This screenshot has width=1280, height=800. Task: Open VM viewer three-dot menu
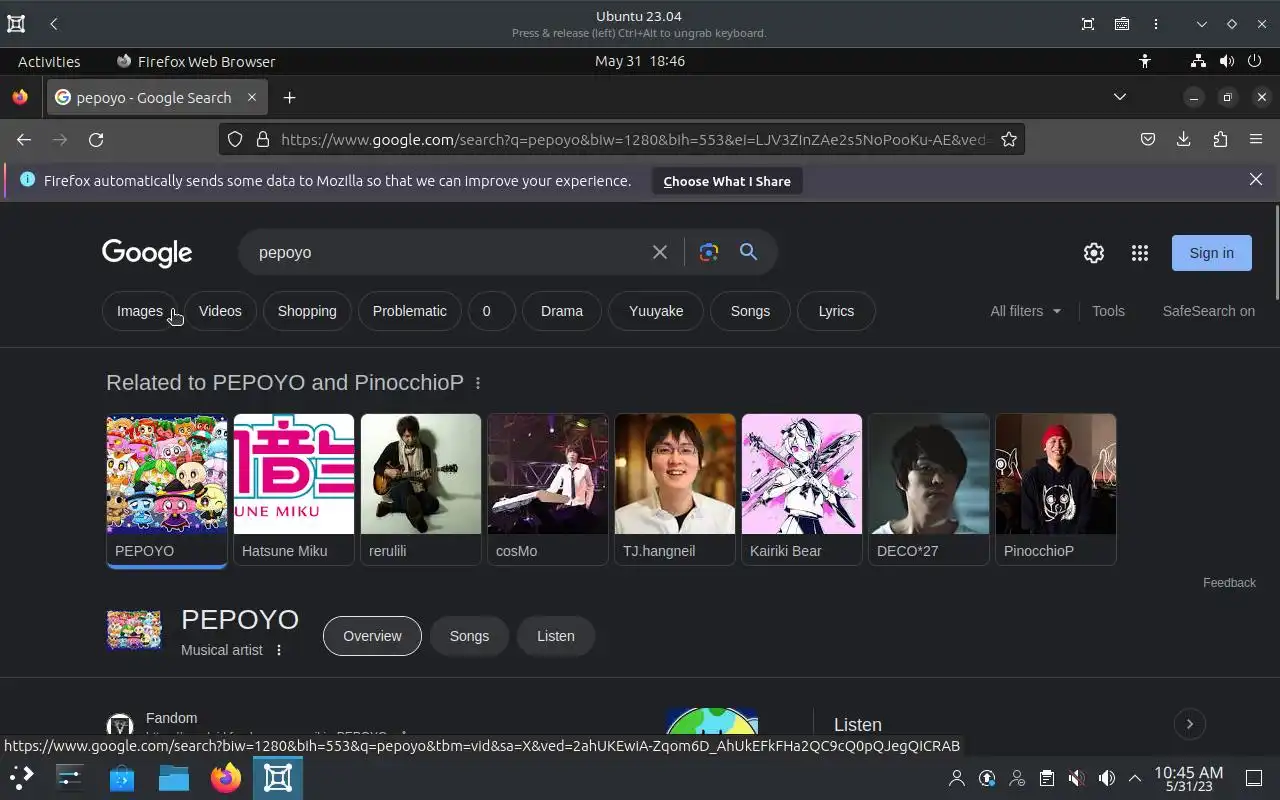tap(1156, 24)
